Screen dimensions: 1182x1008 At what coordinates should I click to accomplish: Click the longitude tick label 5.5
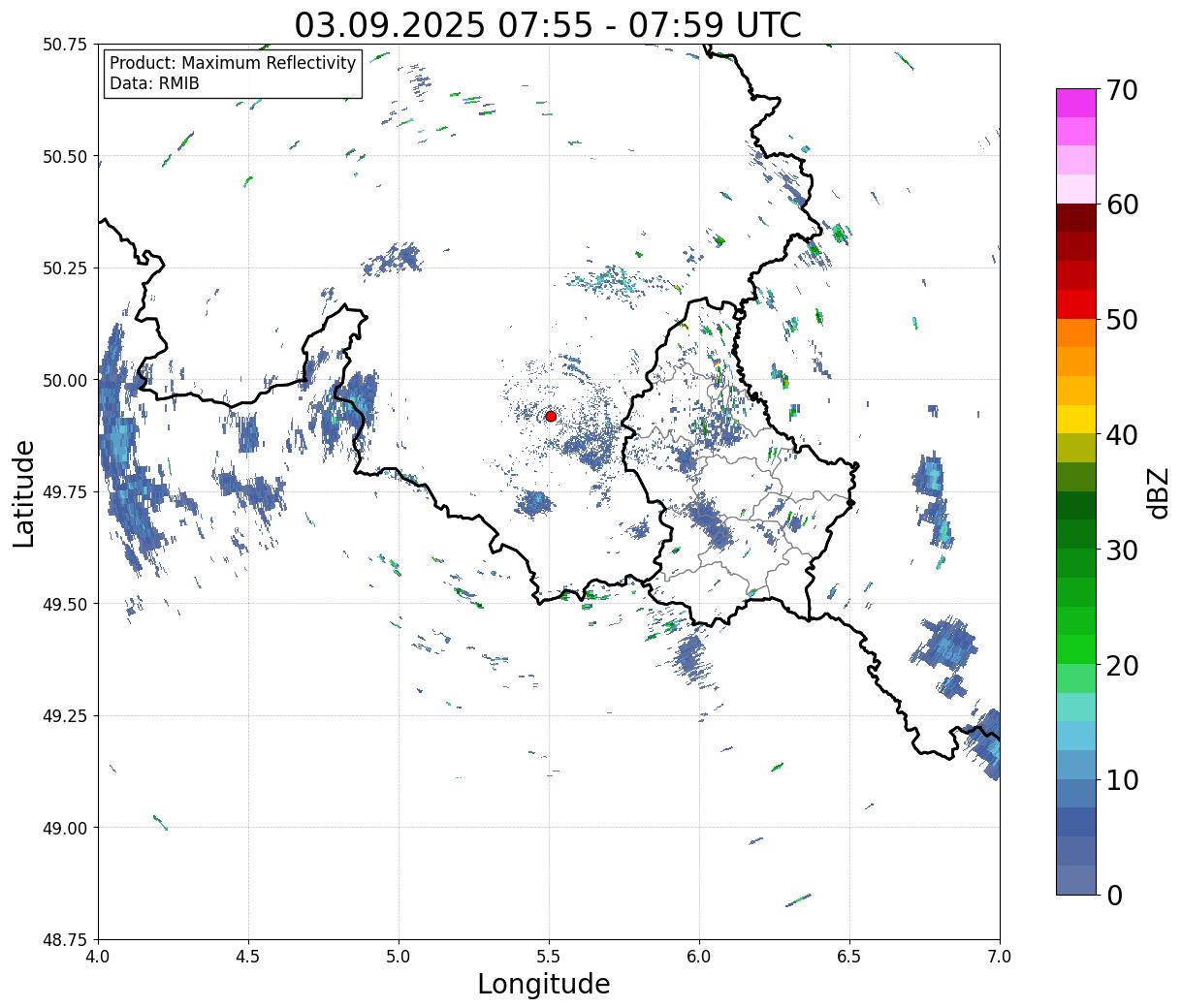549,957
